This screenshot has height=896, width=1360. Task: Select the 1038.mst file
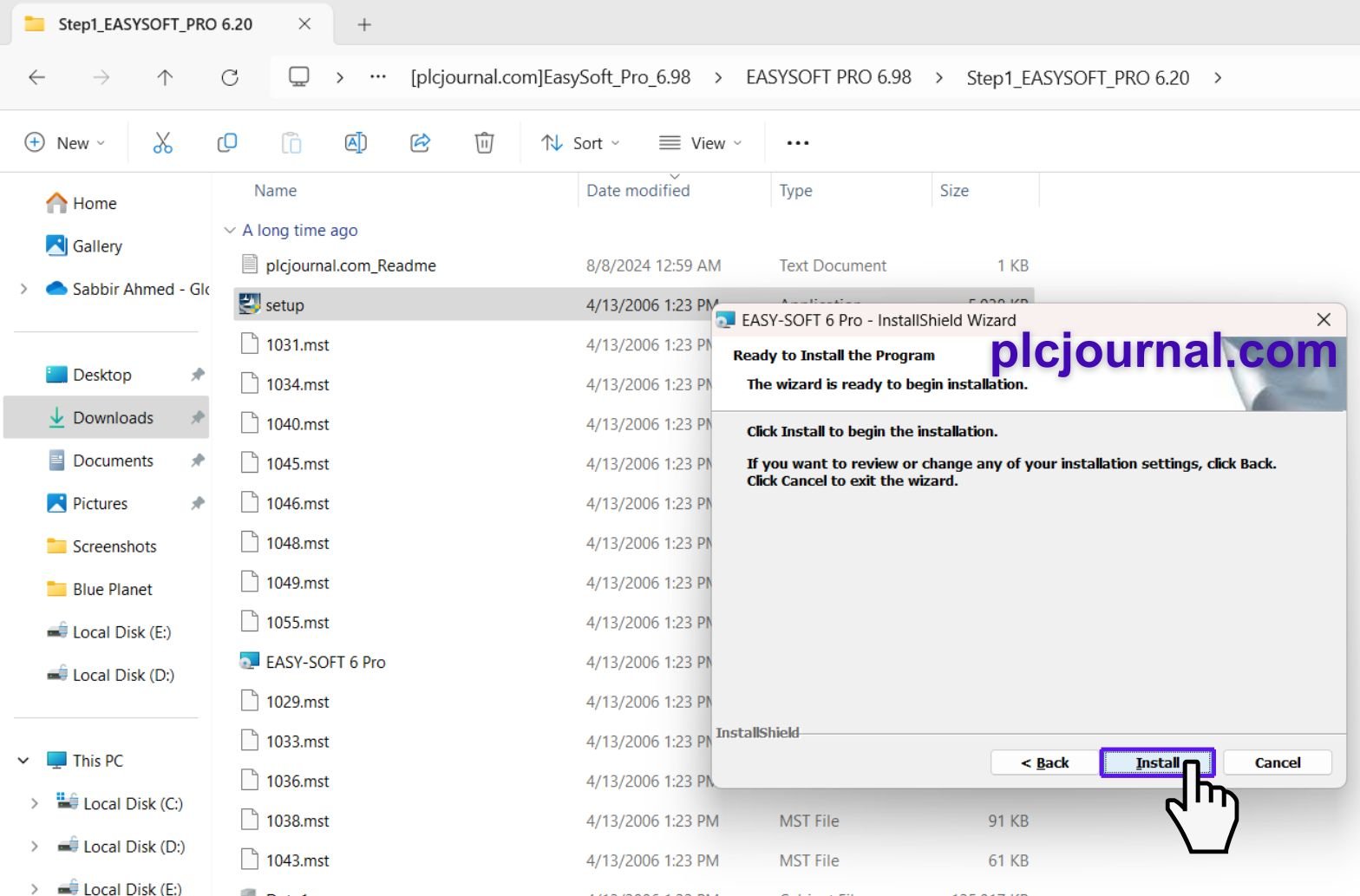[297, 821]
